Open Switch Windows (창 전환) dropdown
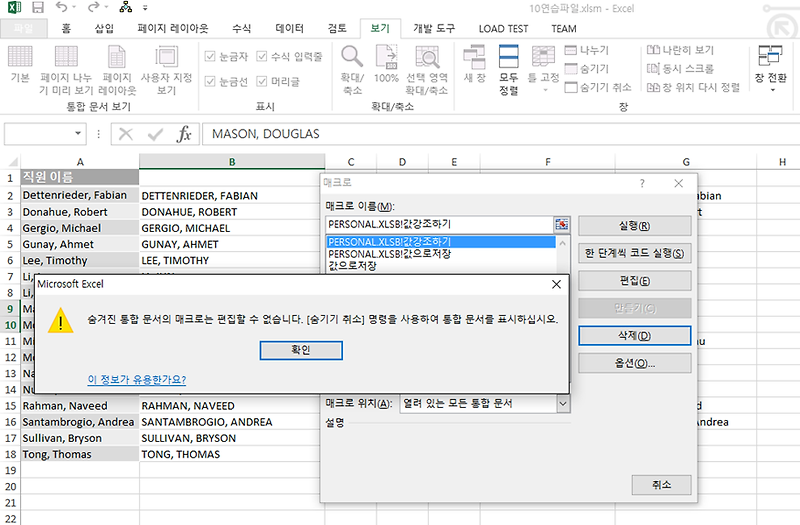Screen dimensions: 800x525 coord(770,68)
